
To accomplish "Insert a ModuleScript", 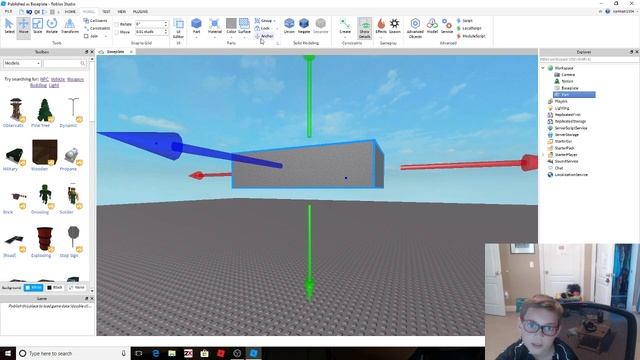I will 471,36.
